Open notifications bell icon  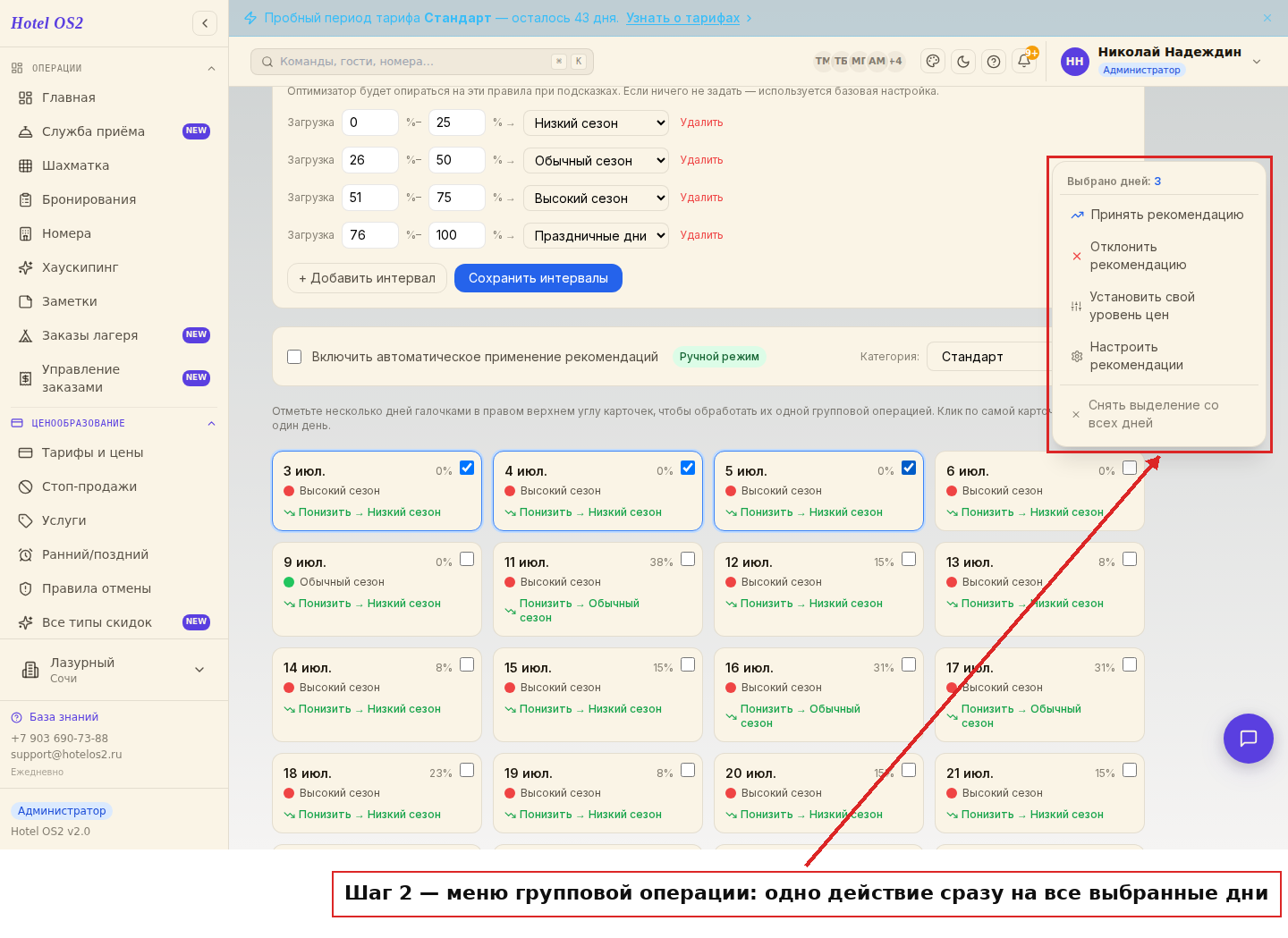1024,62
